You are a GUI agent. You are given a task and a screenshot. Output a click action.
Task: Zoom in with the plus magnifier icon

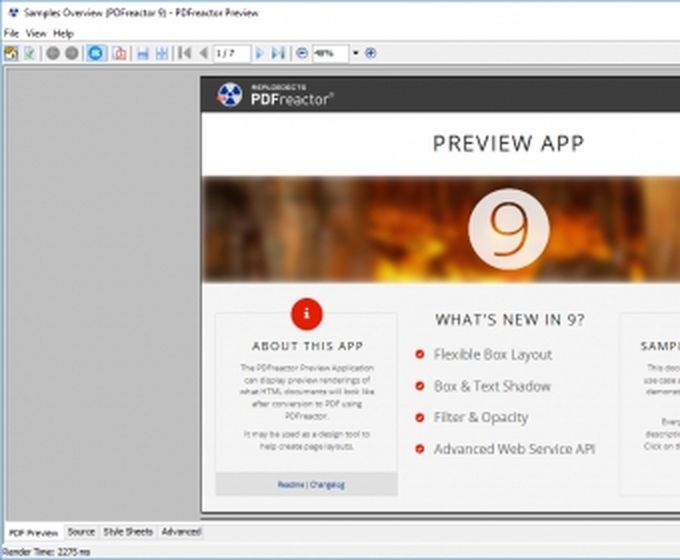370,53
